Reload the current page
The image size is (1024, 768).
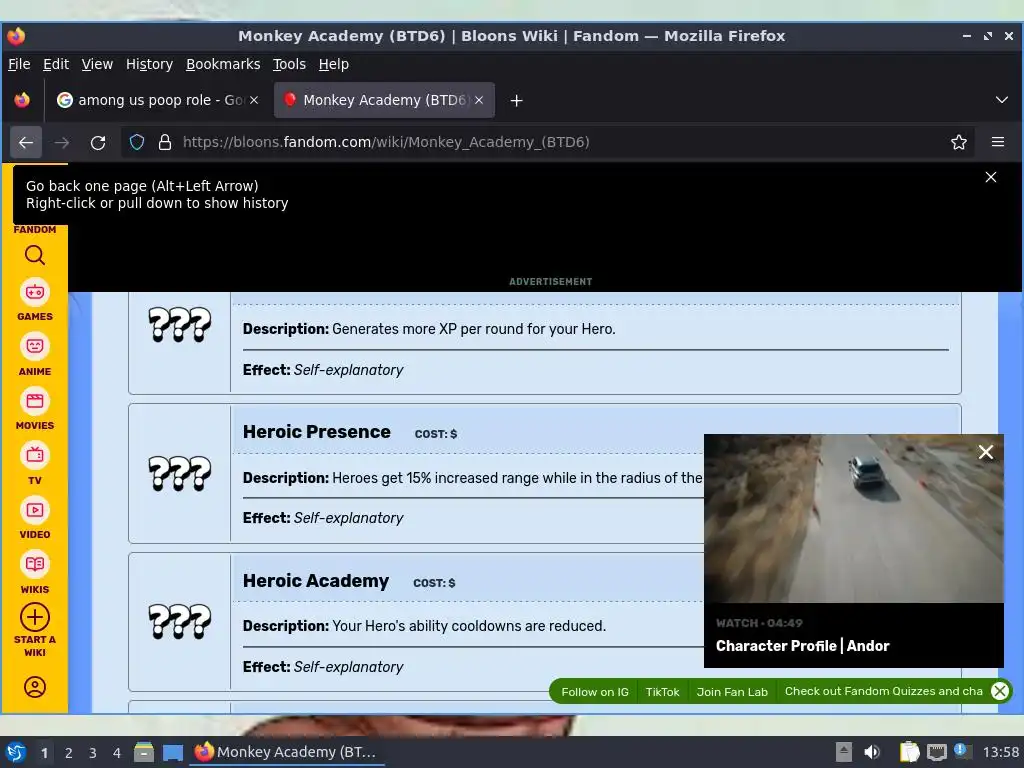98,142
